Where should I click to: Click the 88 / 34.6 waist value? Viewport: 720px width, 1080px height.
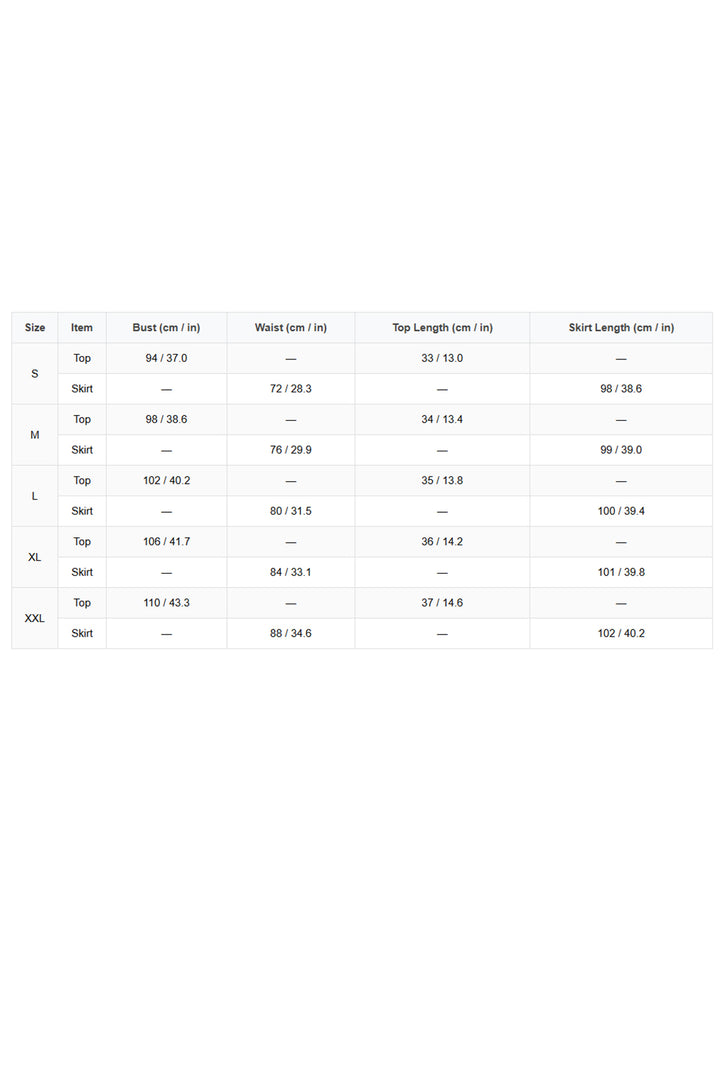tap(291, 633)
